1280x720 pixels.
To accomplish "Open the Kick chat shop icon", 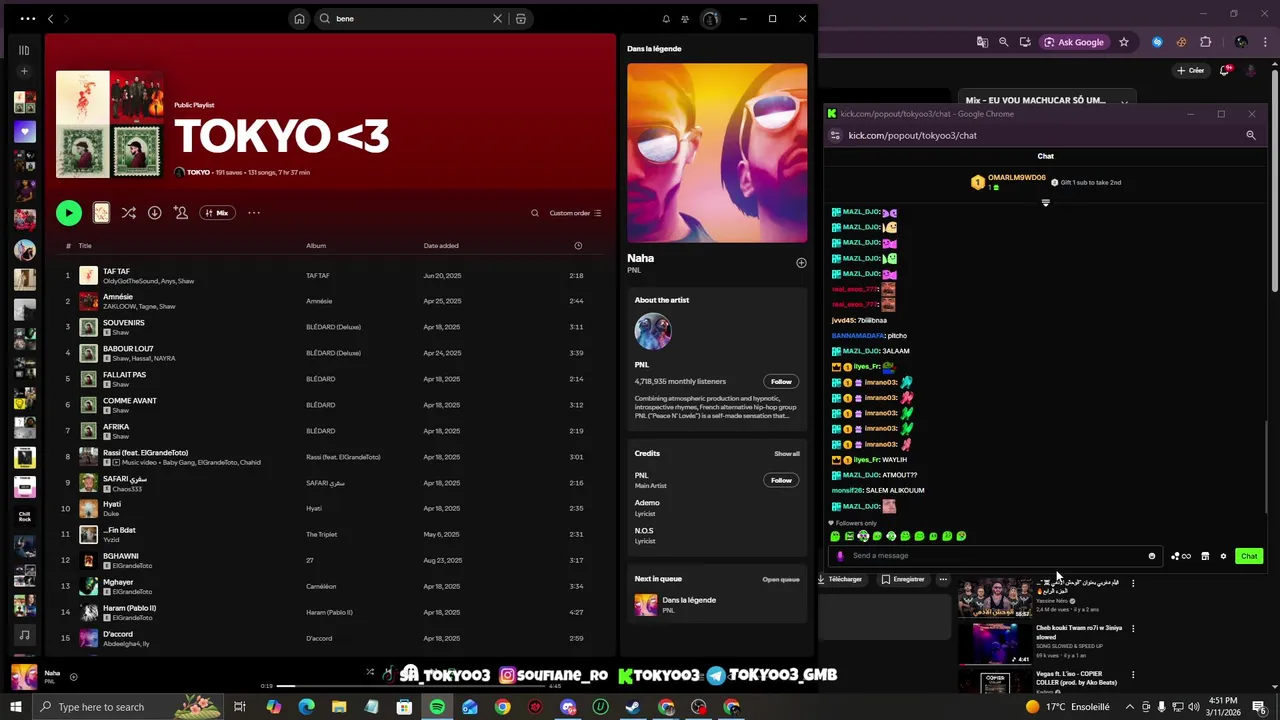I will point(1205,556).
